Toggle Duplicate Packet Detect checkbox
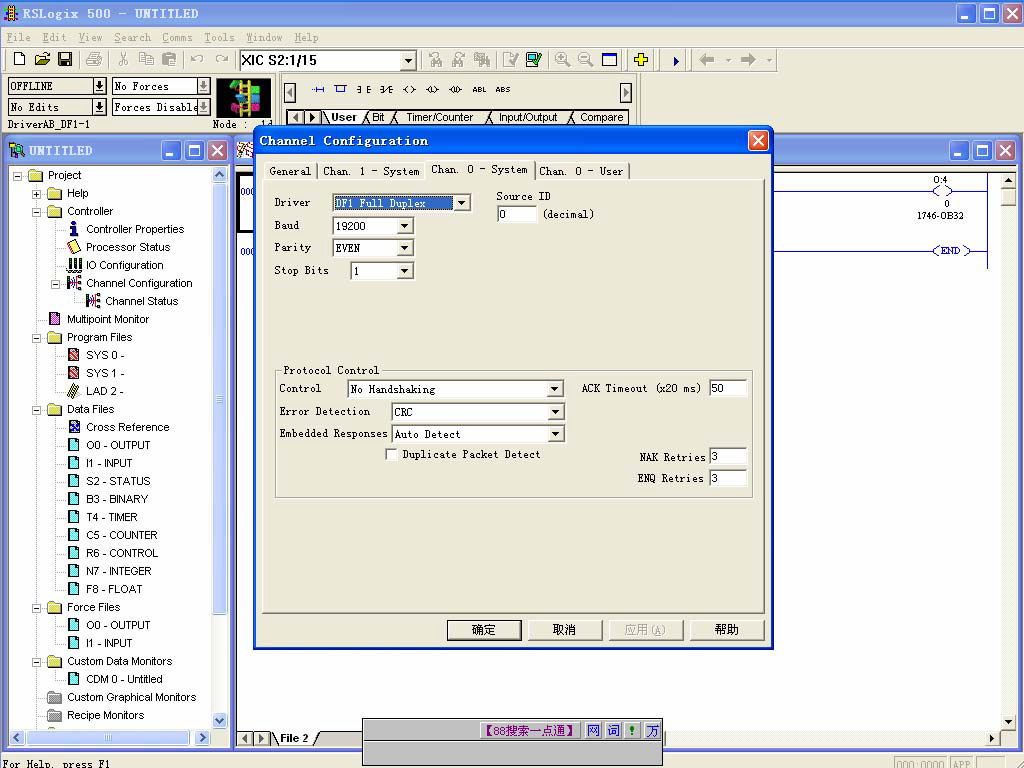Viewport: 1024px width, 768px height. click(x=391, y=455)
